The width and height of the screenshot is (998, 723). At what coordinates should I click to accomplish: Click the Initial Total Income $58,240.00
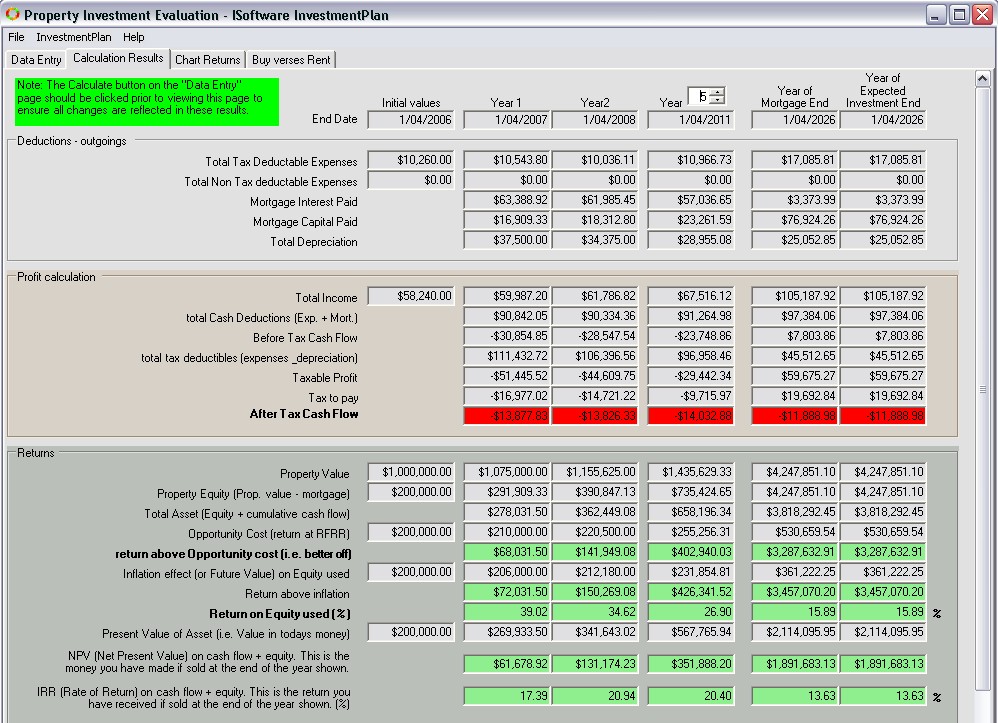coord(411,296)
